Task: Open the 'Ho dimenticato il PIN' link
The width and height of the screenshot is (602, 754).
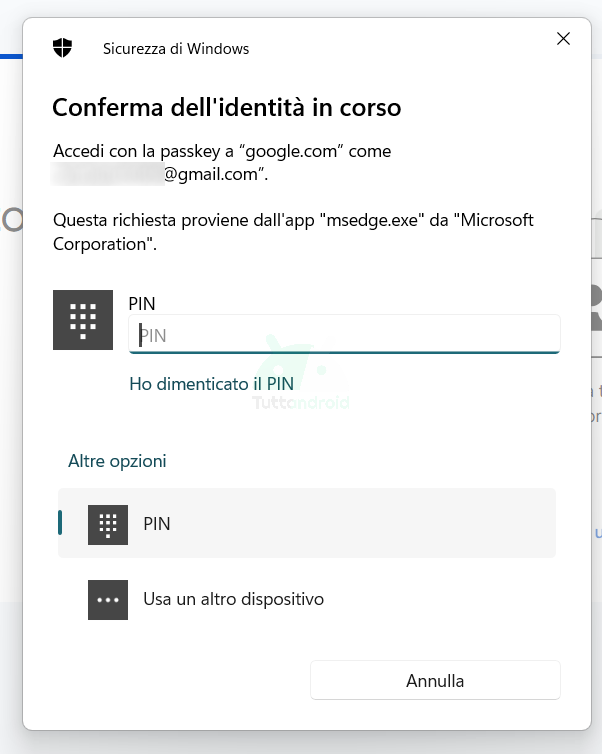Action: pos(211,384)
